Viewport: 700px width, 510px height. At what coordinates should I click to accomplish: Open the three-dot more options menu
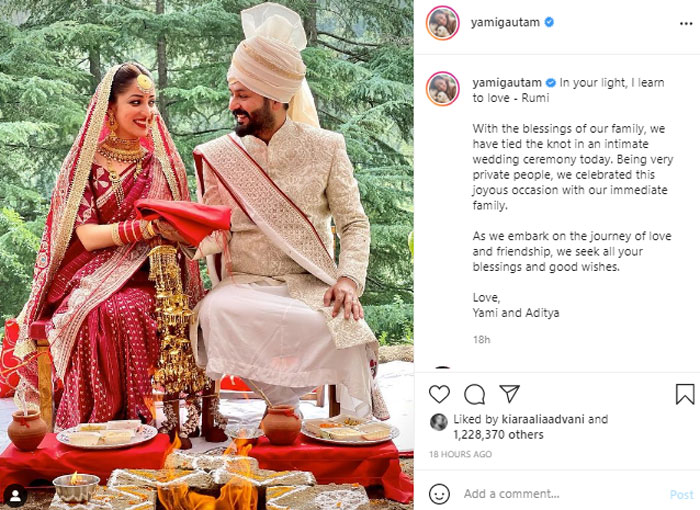[686, 24]
